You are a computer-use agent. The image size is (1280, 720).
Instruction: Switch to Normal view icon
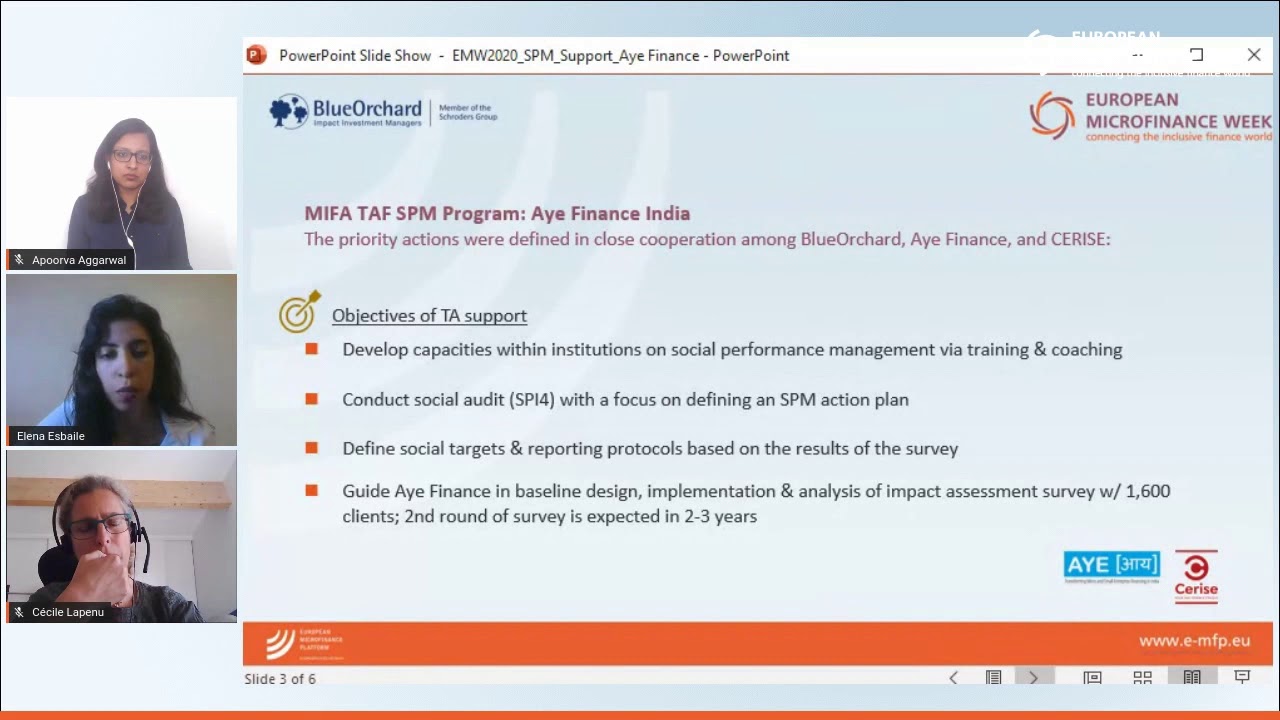coord(1092,678)
